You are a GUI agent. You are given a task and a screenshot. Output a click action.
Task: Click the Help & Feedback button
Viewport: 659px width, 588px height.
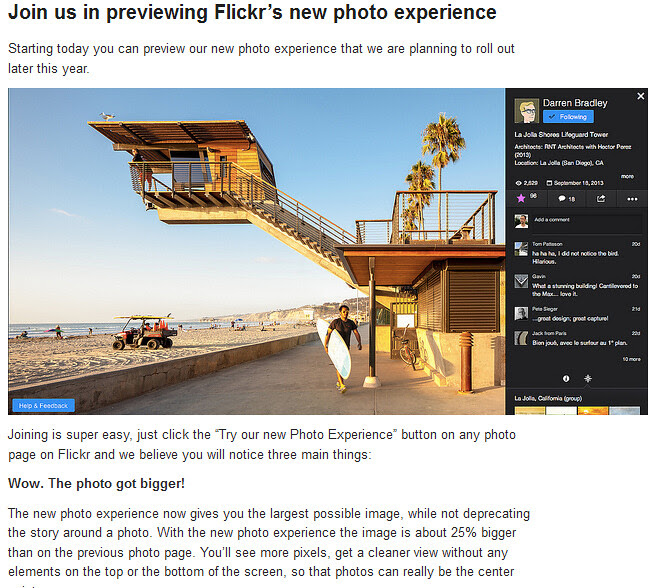(43, 406)
